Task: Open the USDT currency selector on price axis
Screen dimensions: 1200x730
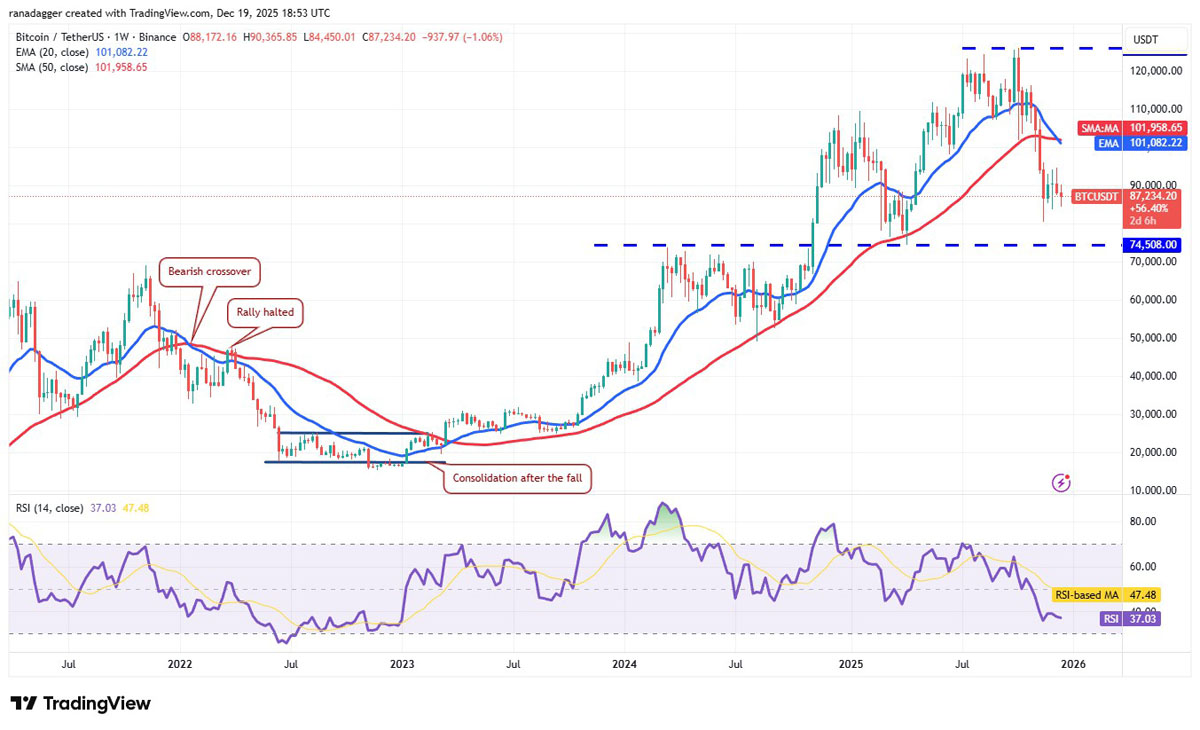Action: tap(1145, 39)
